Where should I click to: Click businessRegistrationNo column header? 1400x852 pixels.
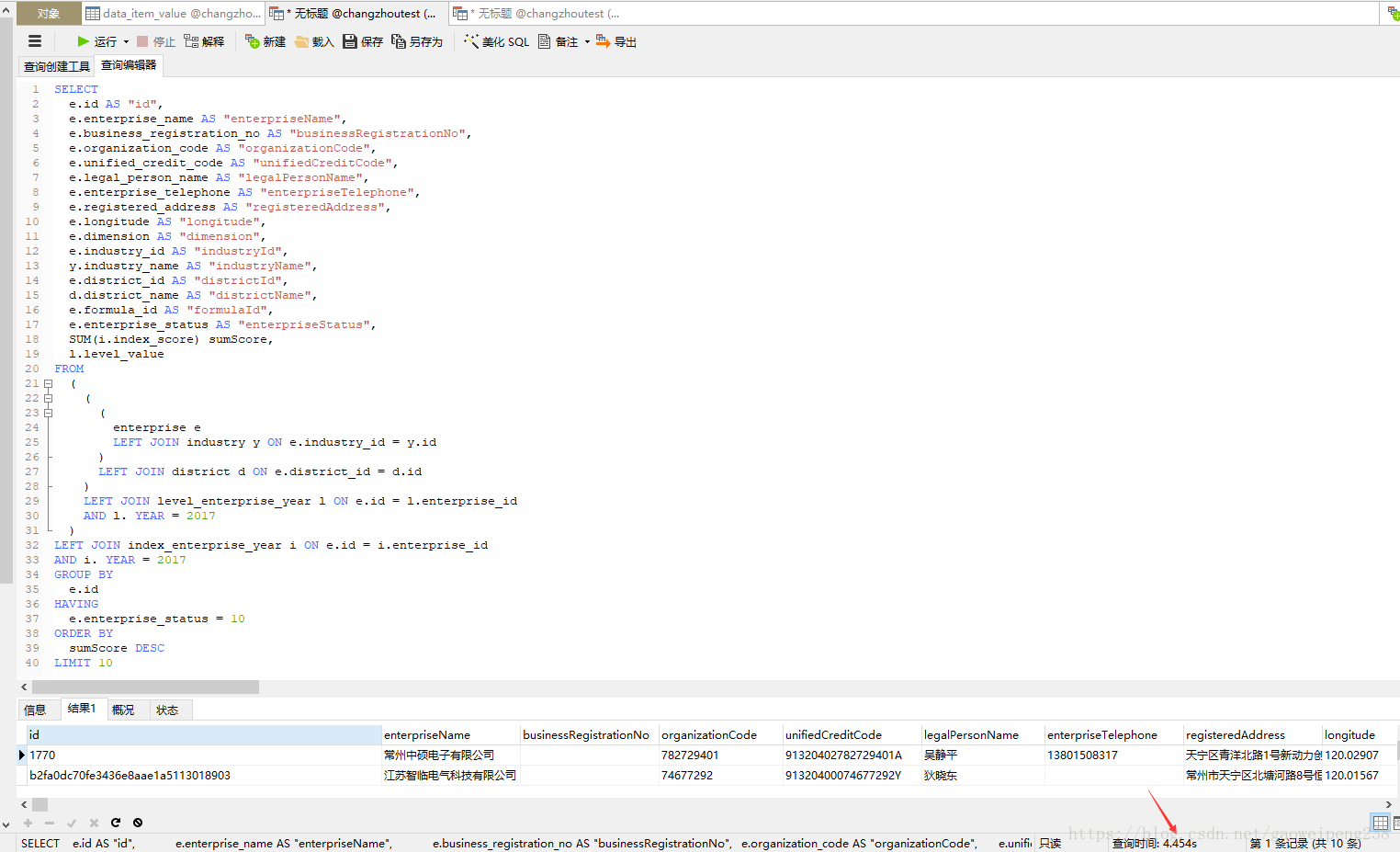[x=590, y=734]
